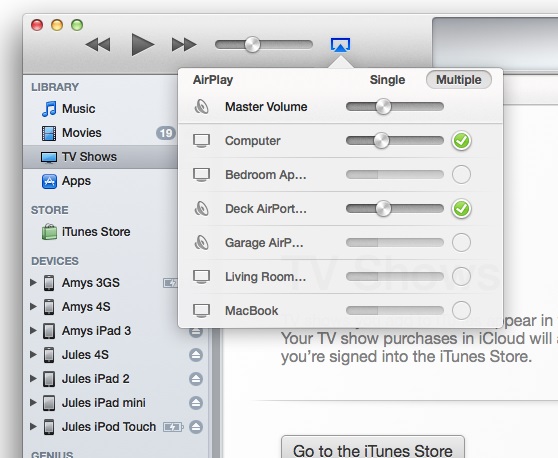Enable the MacBook output
558x458 pixels.
click(461, 310)
